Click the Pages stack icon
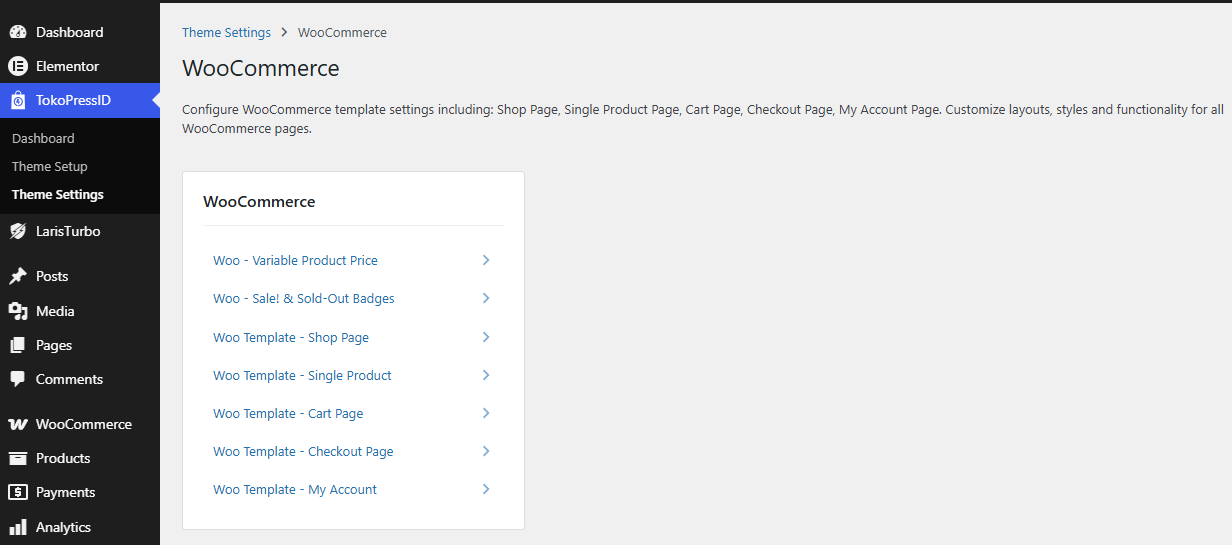 (18, 345)
